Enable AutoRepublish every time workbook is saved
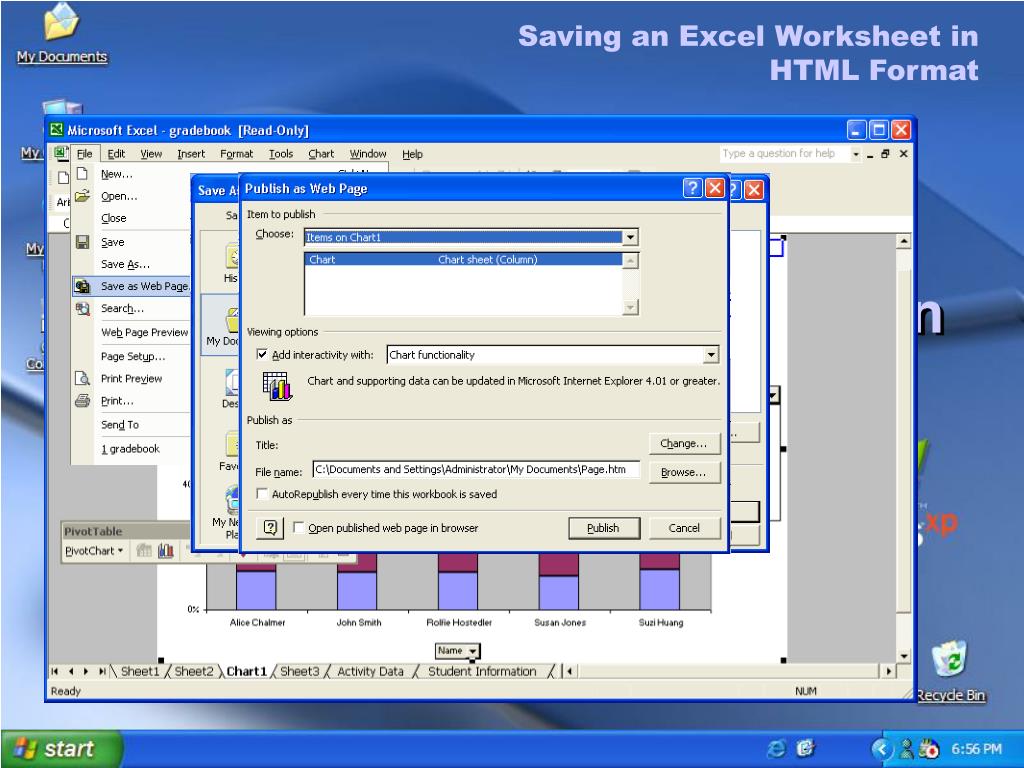This screenshot has width=1024, height=768. (262, 494)
